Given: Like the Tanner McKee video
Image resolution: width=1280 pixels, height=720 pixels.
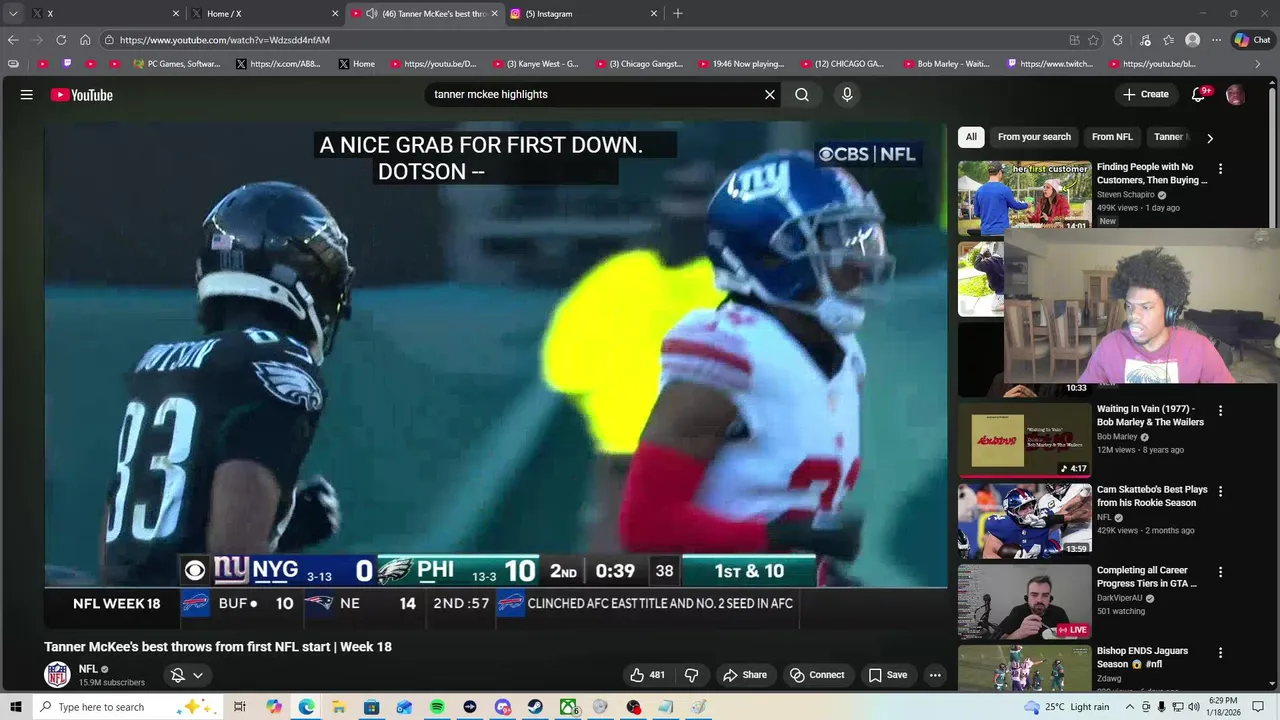Looking at the screenshot, I should point(647,675).
